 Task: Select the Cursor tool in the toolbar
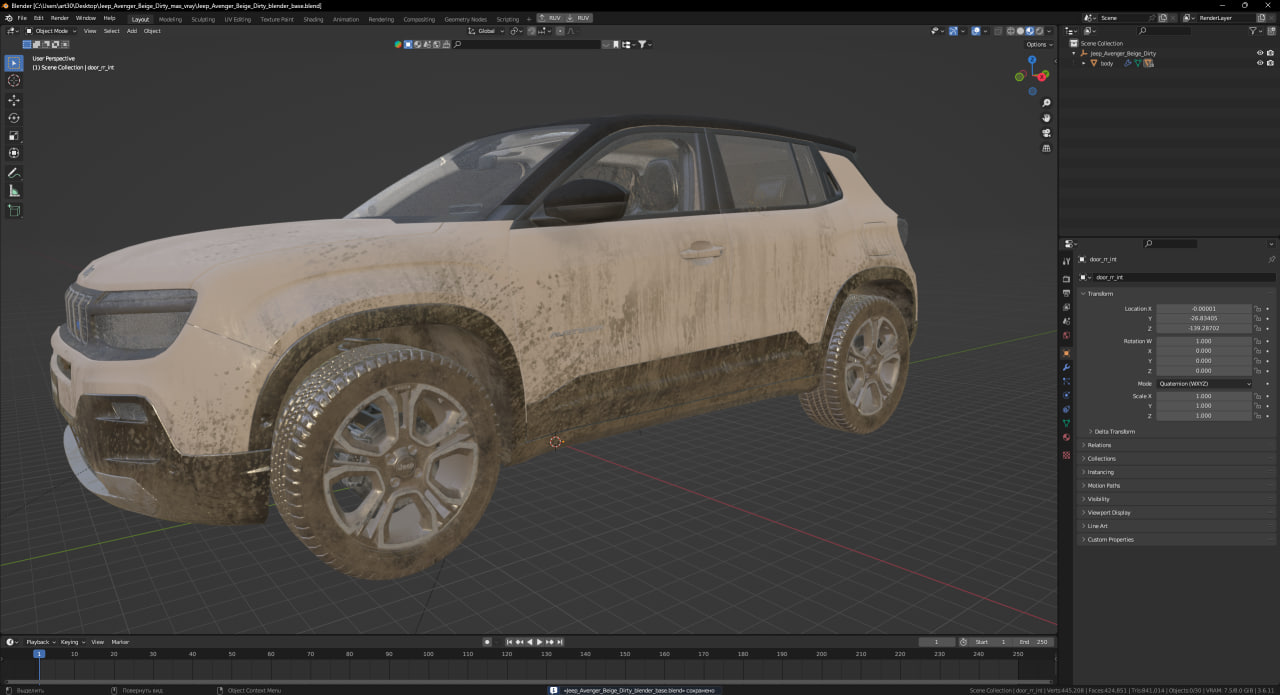coord(14,80)
